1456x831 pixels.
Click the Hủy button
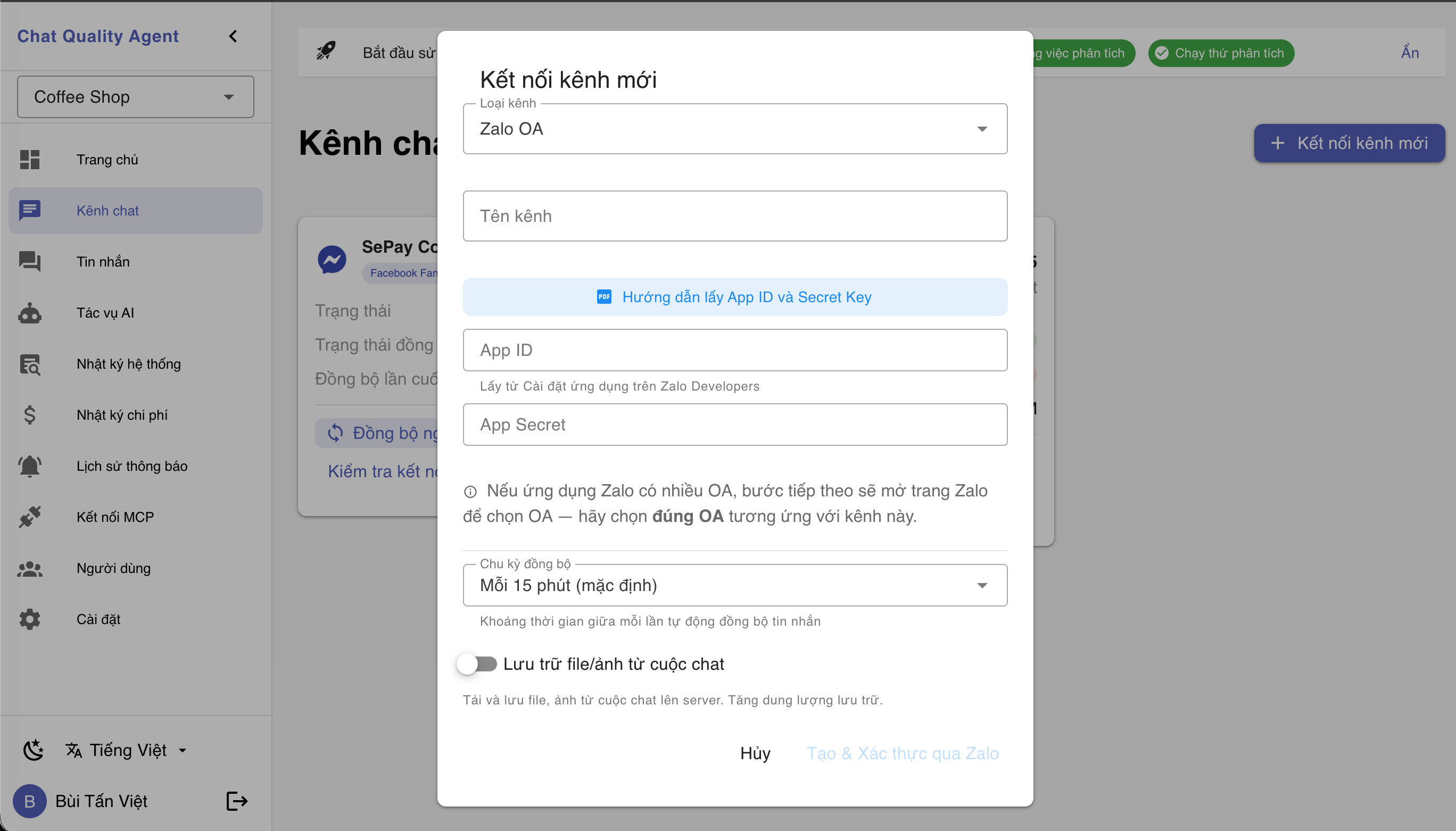tap(755, 753)
